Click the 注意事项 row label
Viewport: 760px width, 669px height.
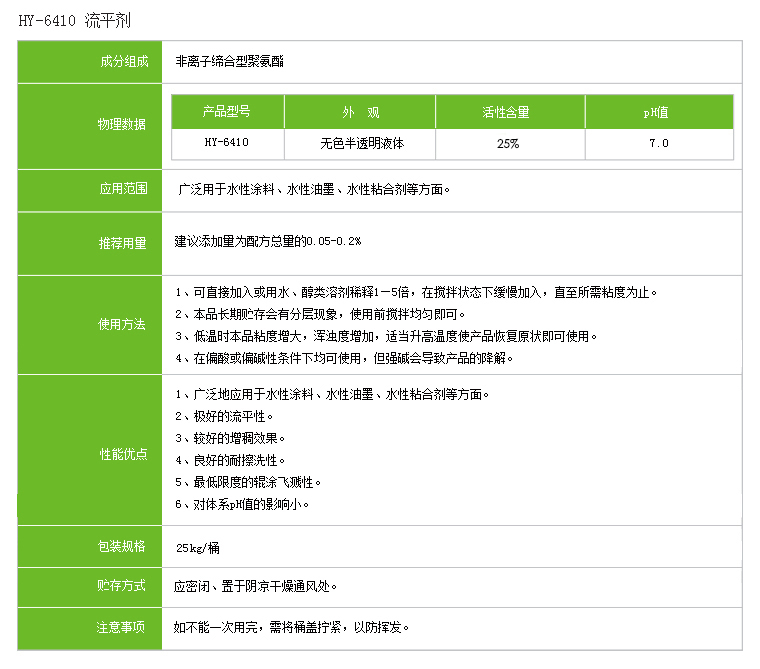click(x=122, y=627)
